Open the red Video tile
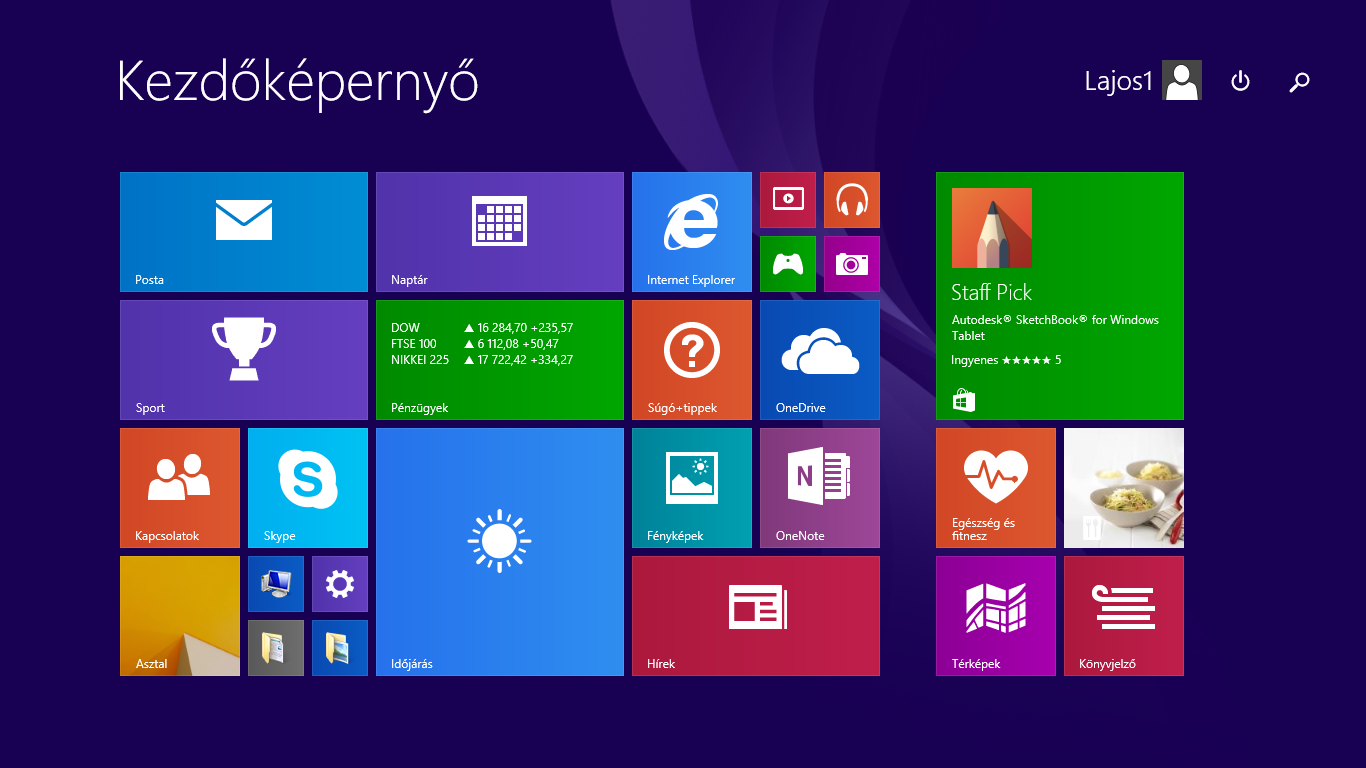This screenshot has width=1366, height=768. coord(788,200)
